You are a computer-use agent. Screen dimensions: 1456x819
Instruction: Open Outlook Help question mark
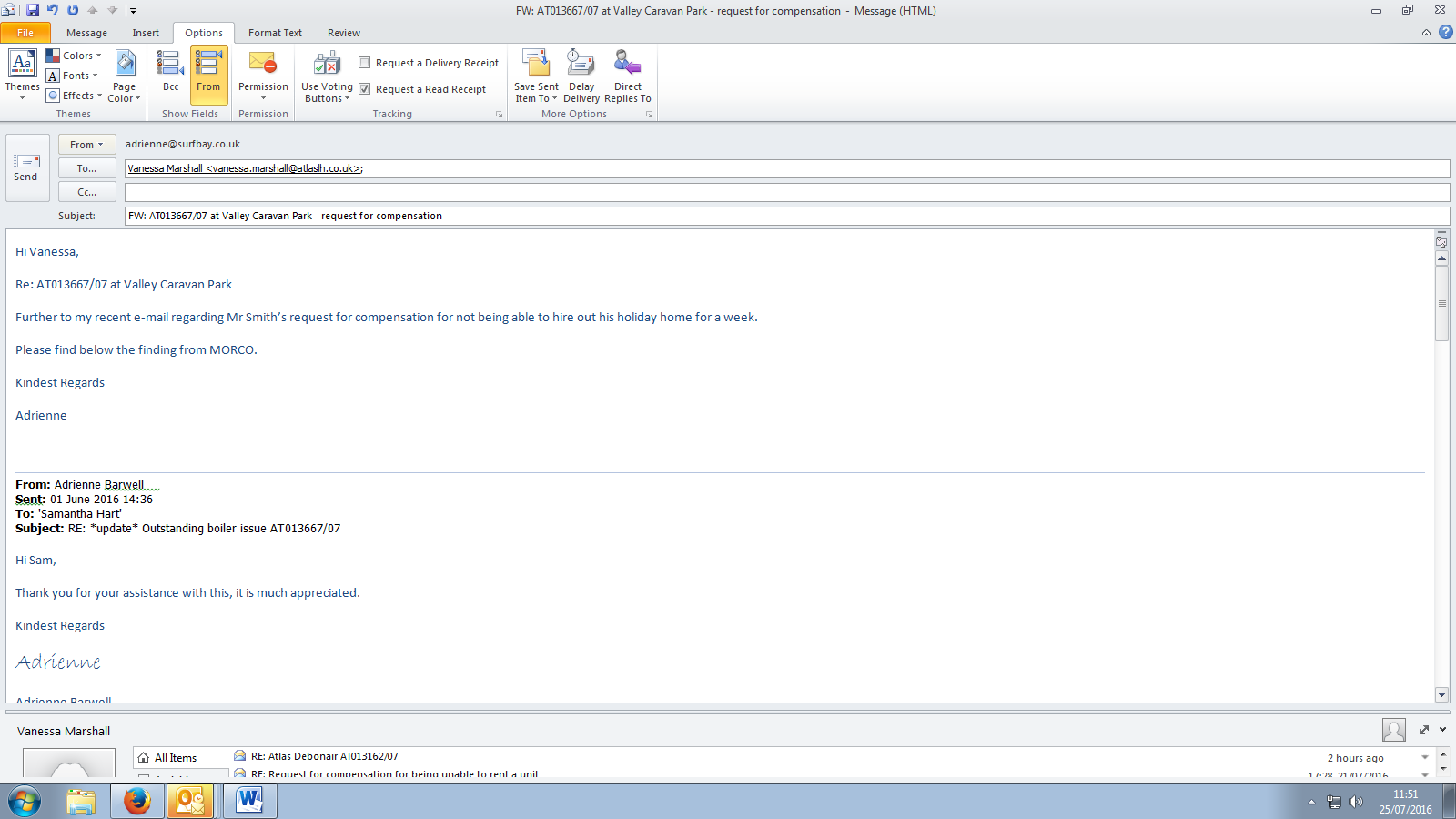pos(1445,32)
